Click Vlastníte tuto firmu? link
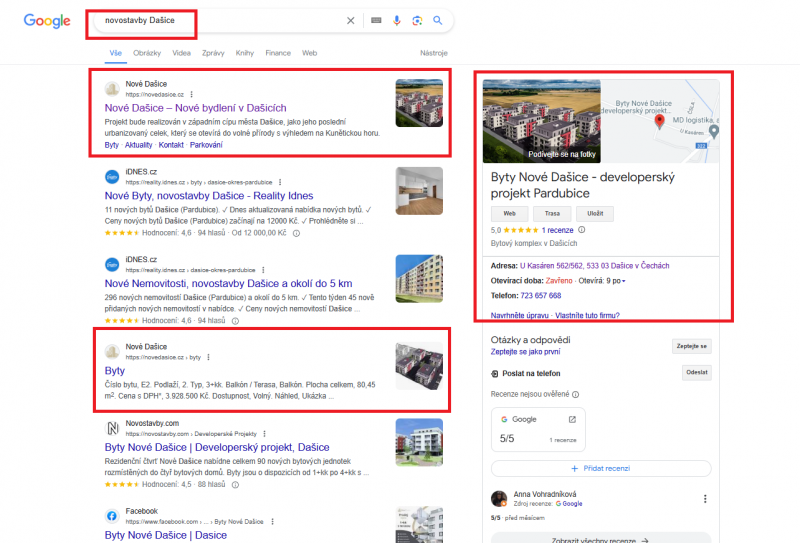The height and width of the screenshot is (543, 800). [x=587, y=315]
